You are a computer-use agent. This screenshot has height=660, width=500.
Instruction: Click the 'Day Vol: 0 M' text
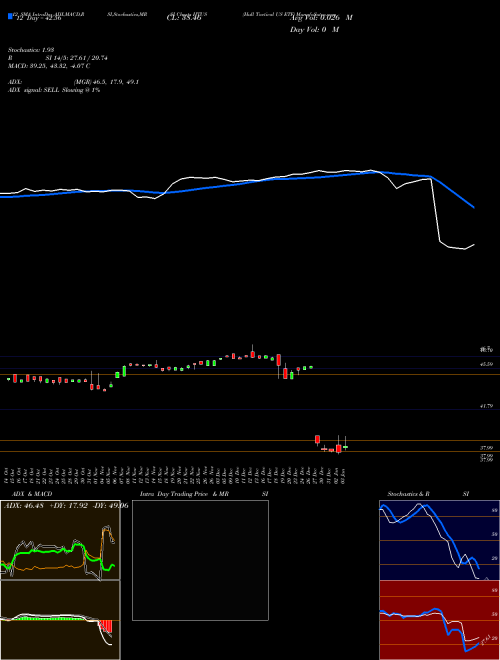314,30
